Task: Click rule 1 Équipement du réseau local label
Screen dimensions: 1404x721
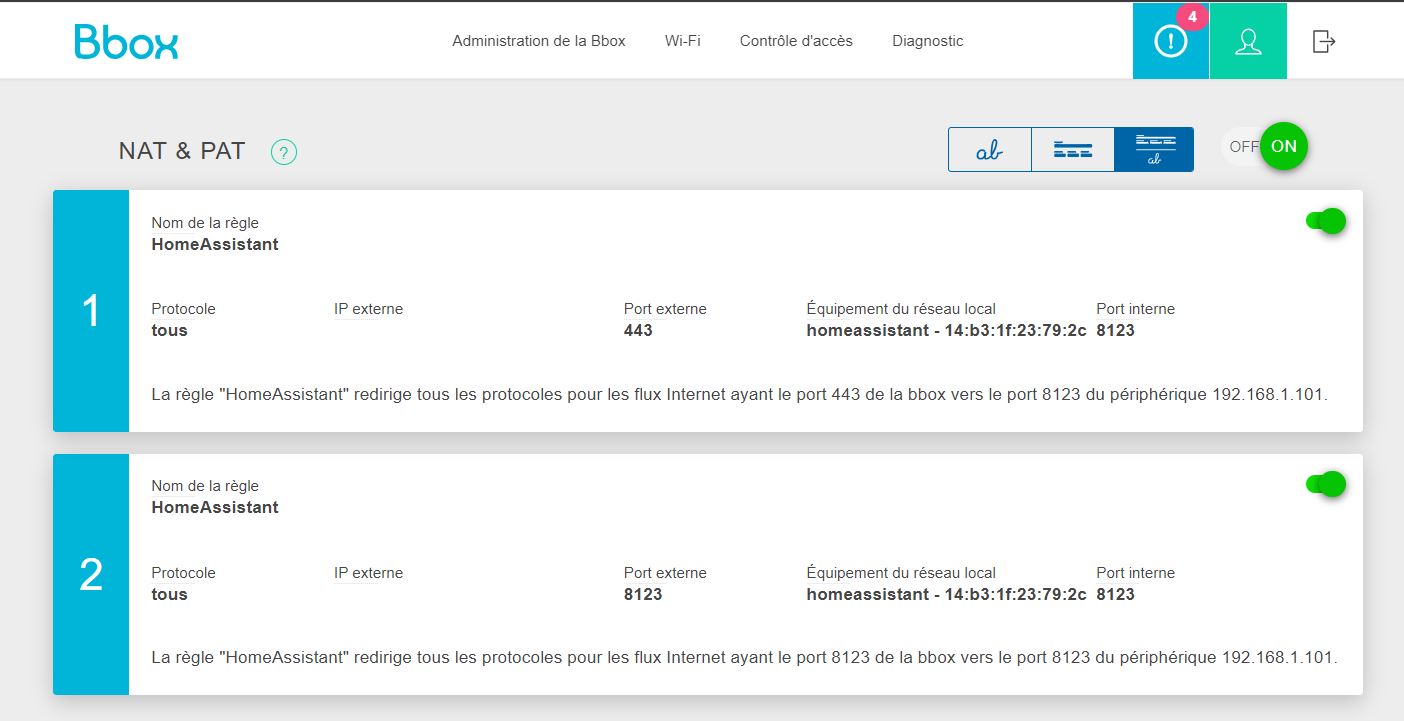Action: point(901,309)
